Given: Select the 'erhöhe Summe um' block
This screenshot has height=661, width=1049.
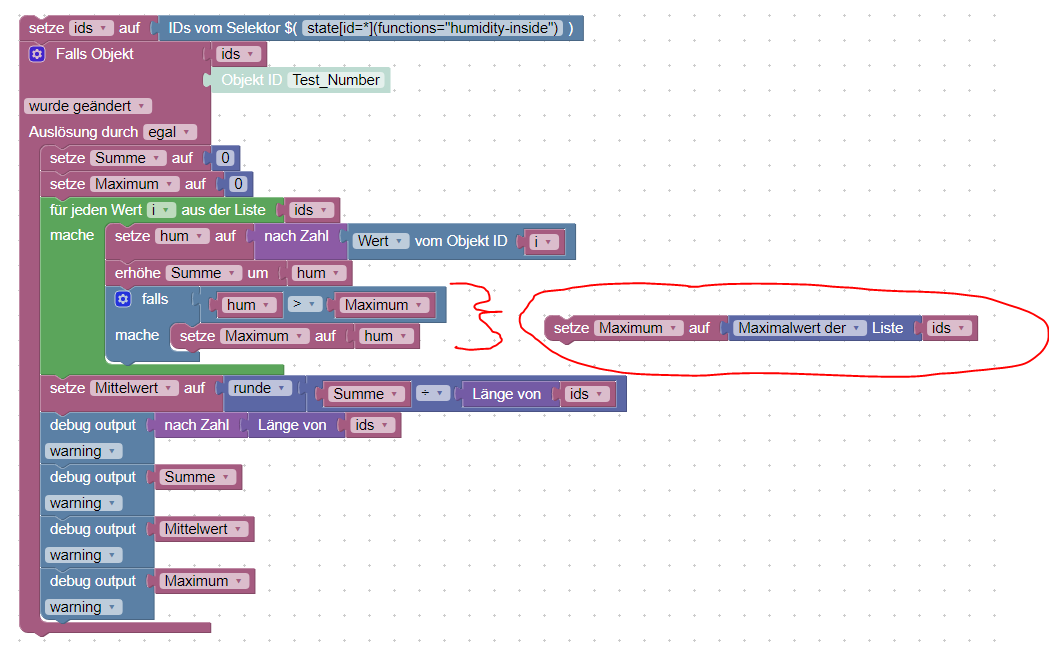Looking at the screenshot, I should tap(194, 273).
